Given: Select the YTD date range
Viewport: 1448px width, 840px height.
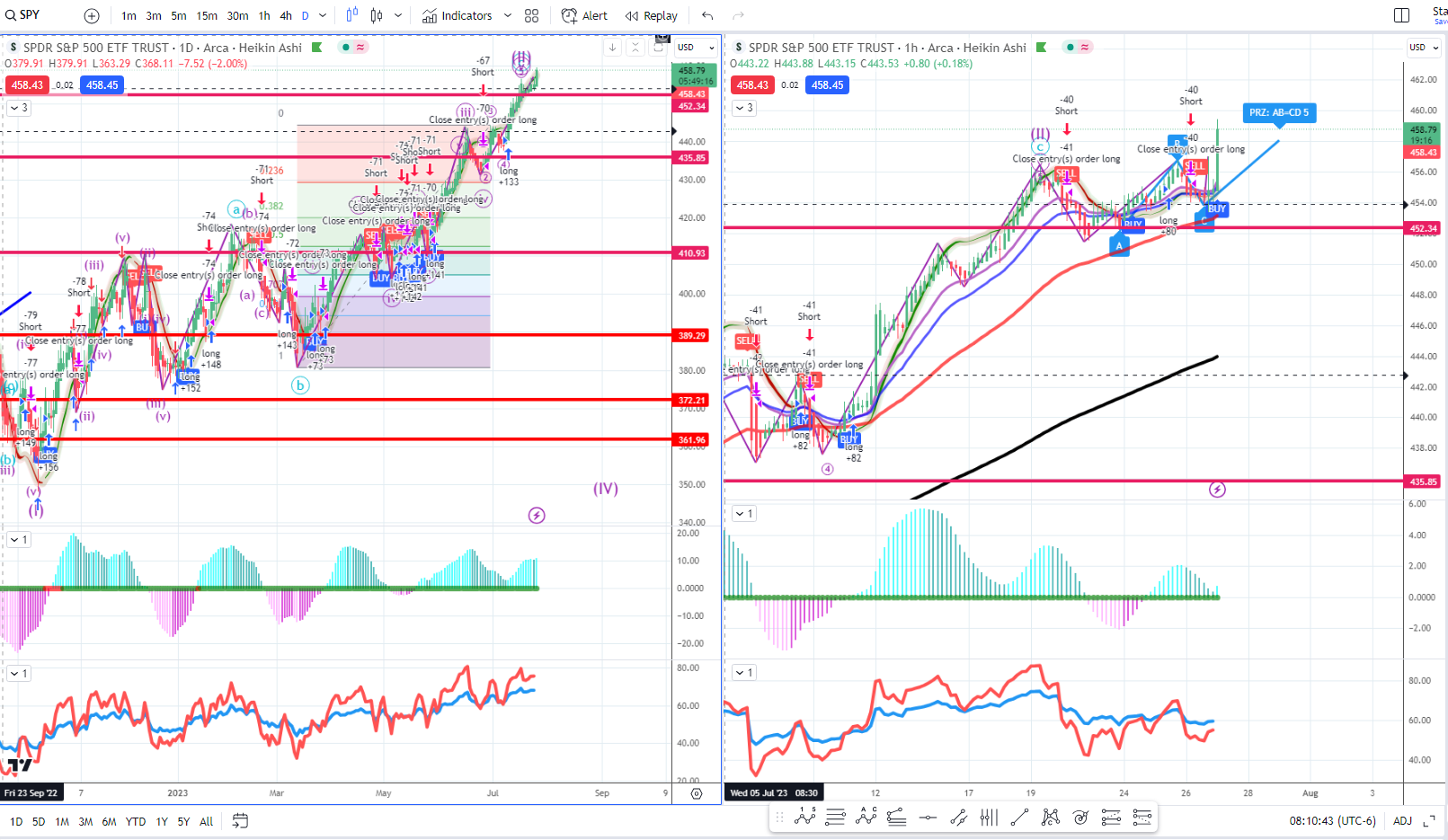Looking at the screenshot, I should pyautogui.click(x=136, y=821).
